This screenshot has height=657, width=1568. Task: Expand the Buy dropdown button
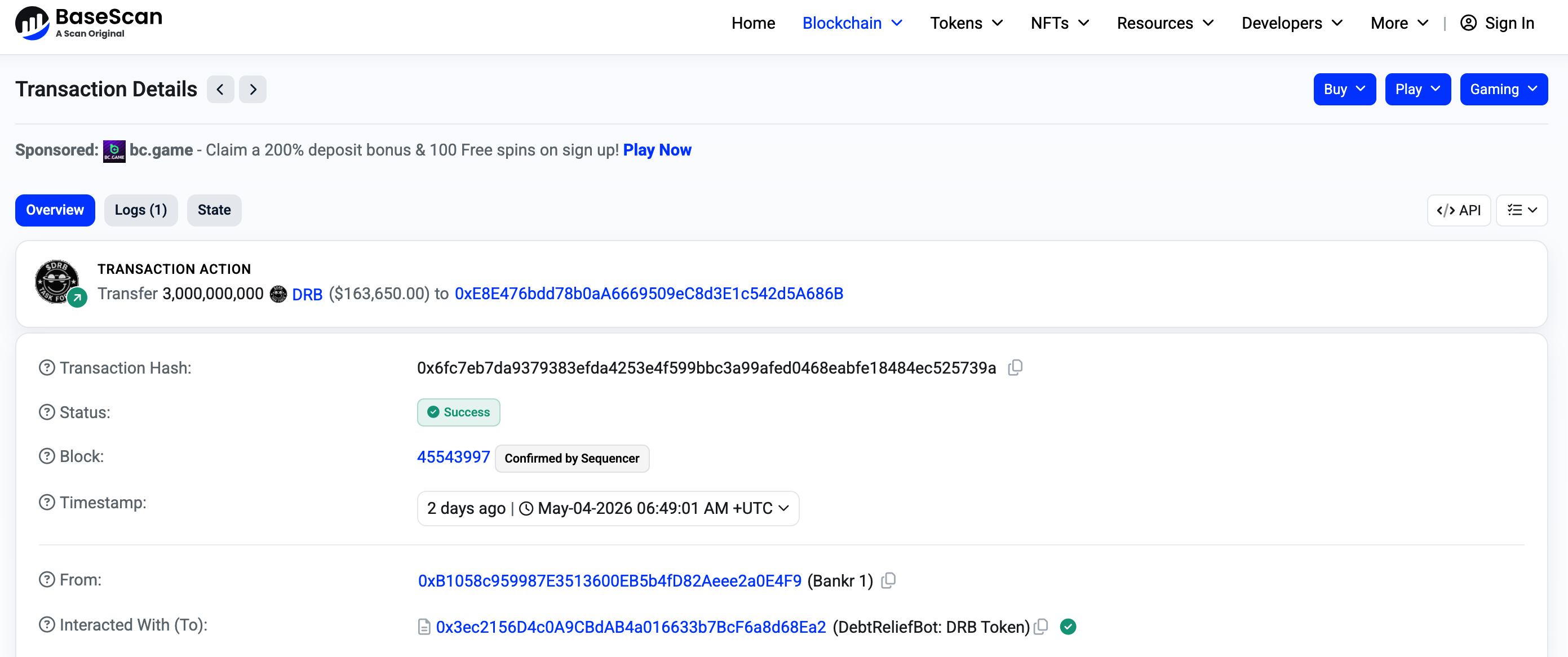tap(1344, 90)
